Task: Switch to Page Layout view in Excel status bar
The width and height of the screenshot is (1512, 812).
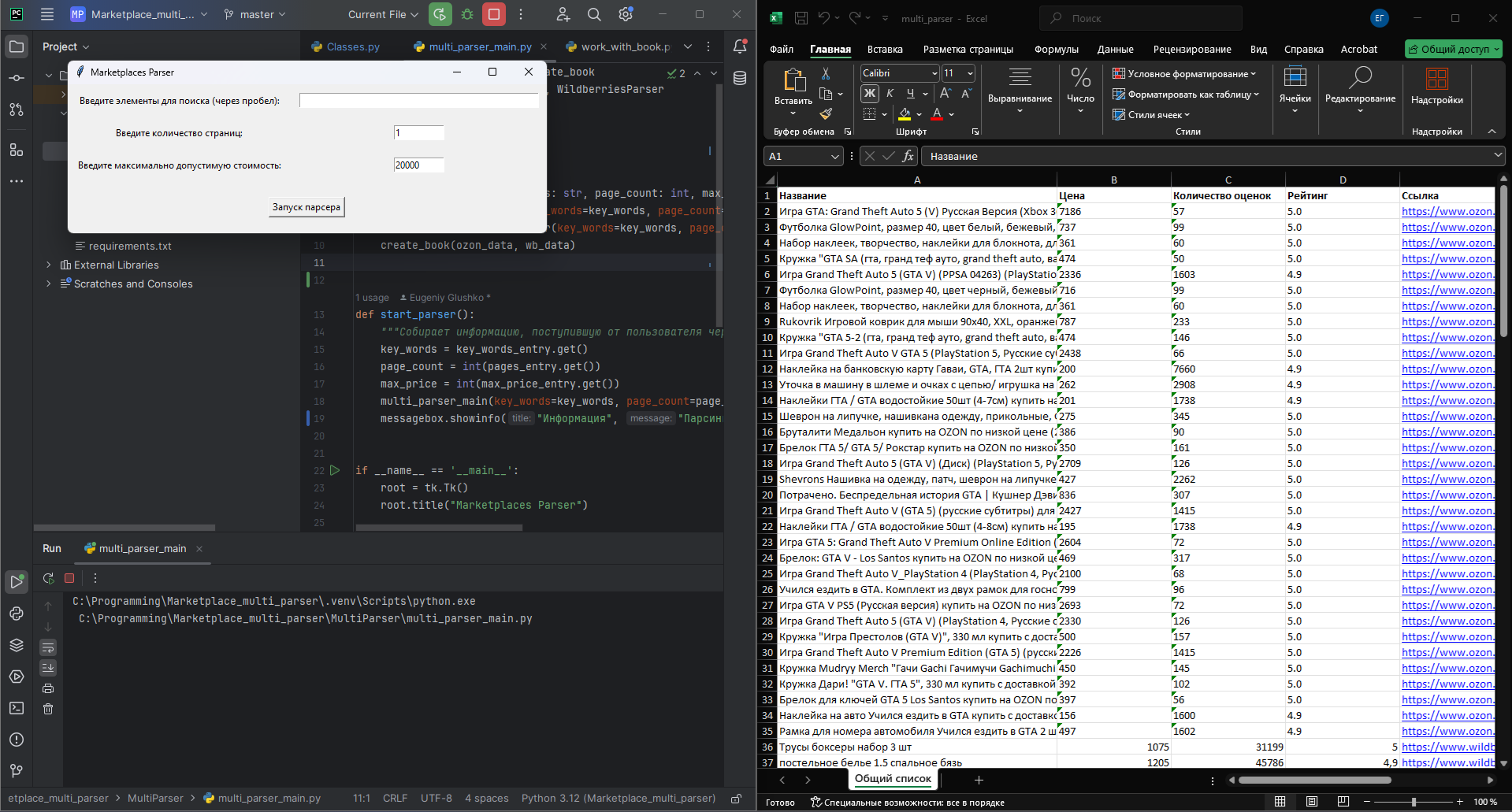Action: pyautogui.click(x=1312, y=802)
